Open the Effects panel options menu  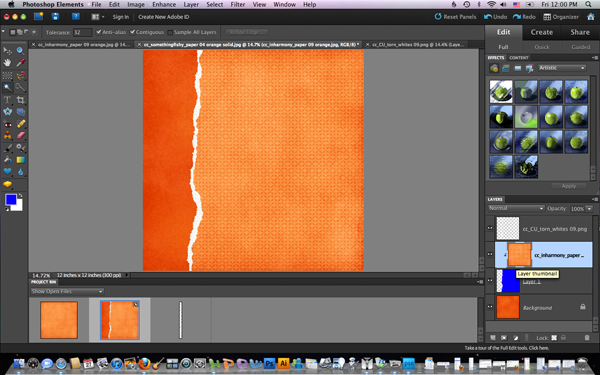(x=595, y=57)
